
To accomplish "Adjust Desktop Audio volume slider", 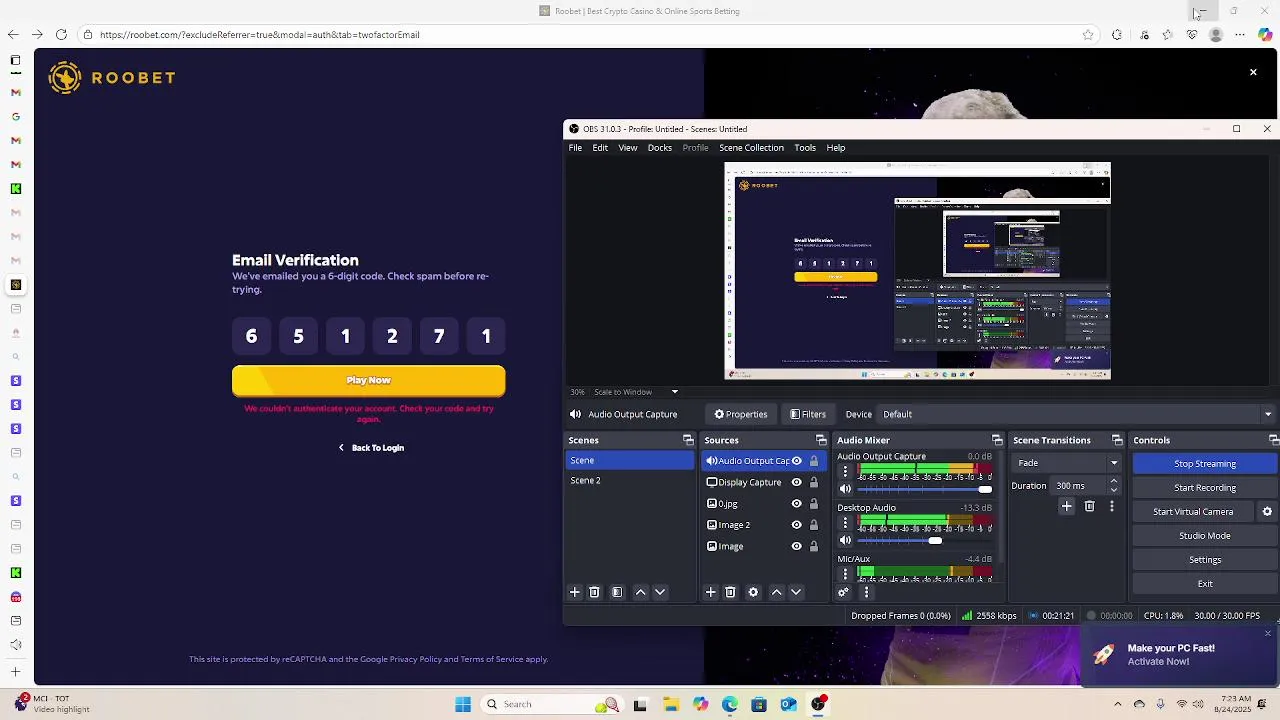I will [925, 540].
